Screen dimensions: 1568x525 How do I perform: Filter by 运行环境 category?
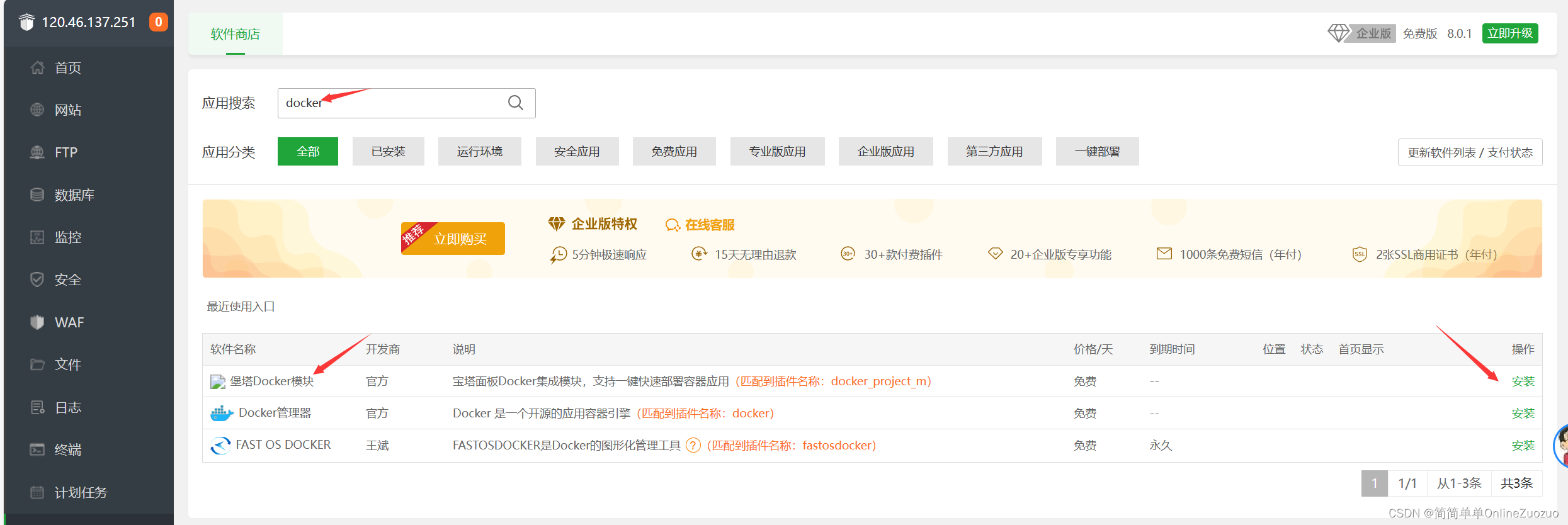(x=480, y=151)
